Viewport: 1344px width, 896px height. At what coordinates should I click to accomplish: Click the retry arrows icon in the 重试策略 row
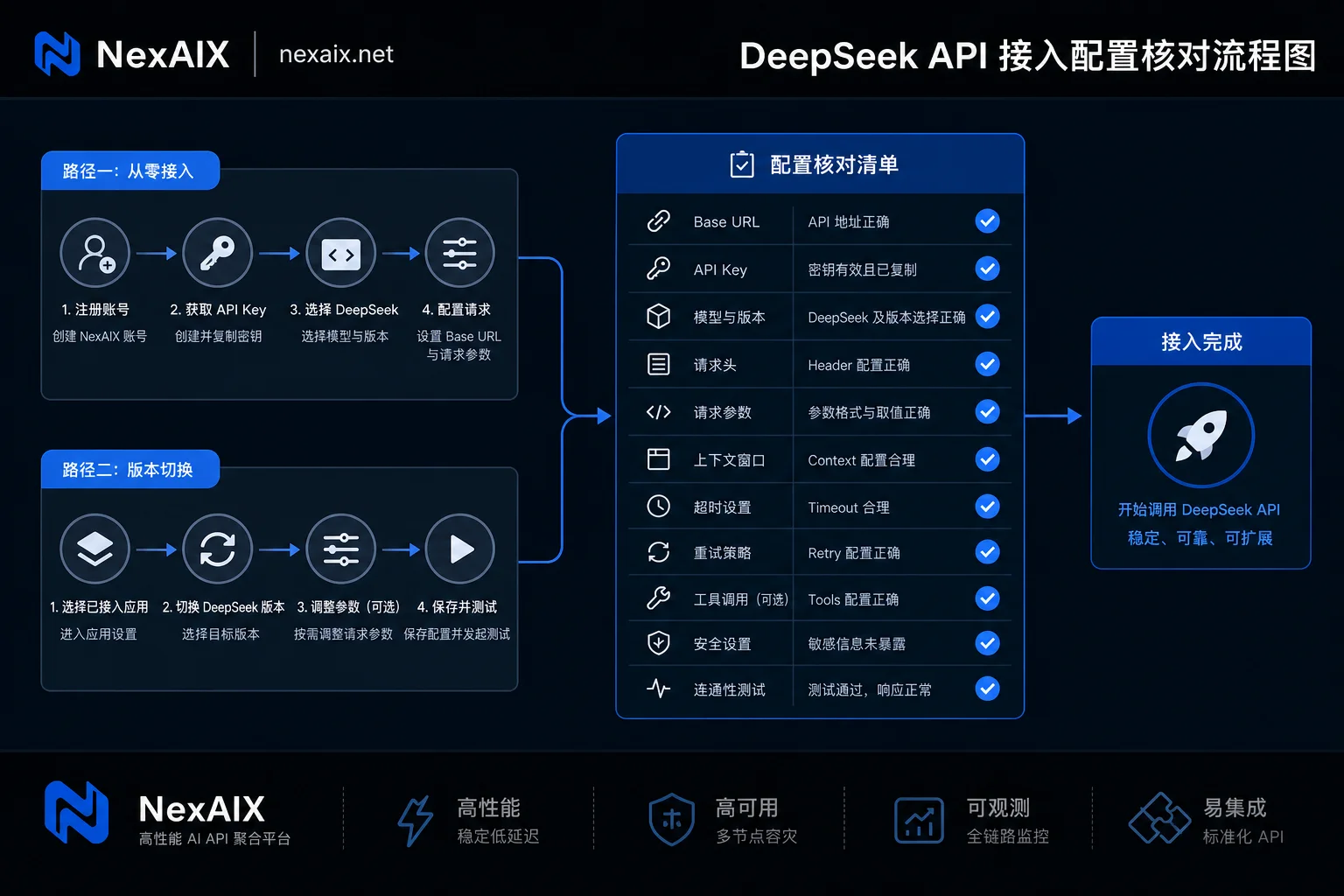659,552
